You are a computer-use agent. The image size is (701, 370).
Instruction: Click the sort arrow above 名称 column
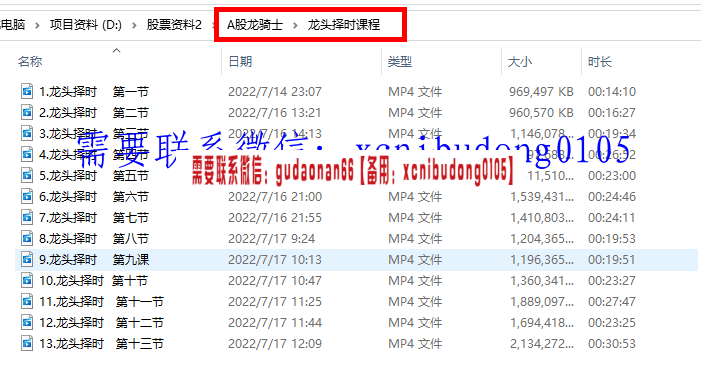click(117, 50)
